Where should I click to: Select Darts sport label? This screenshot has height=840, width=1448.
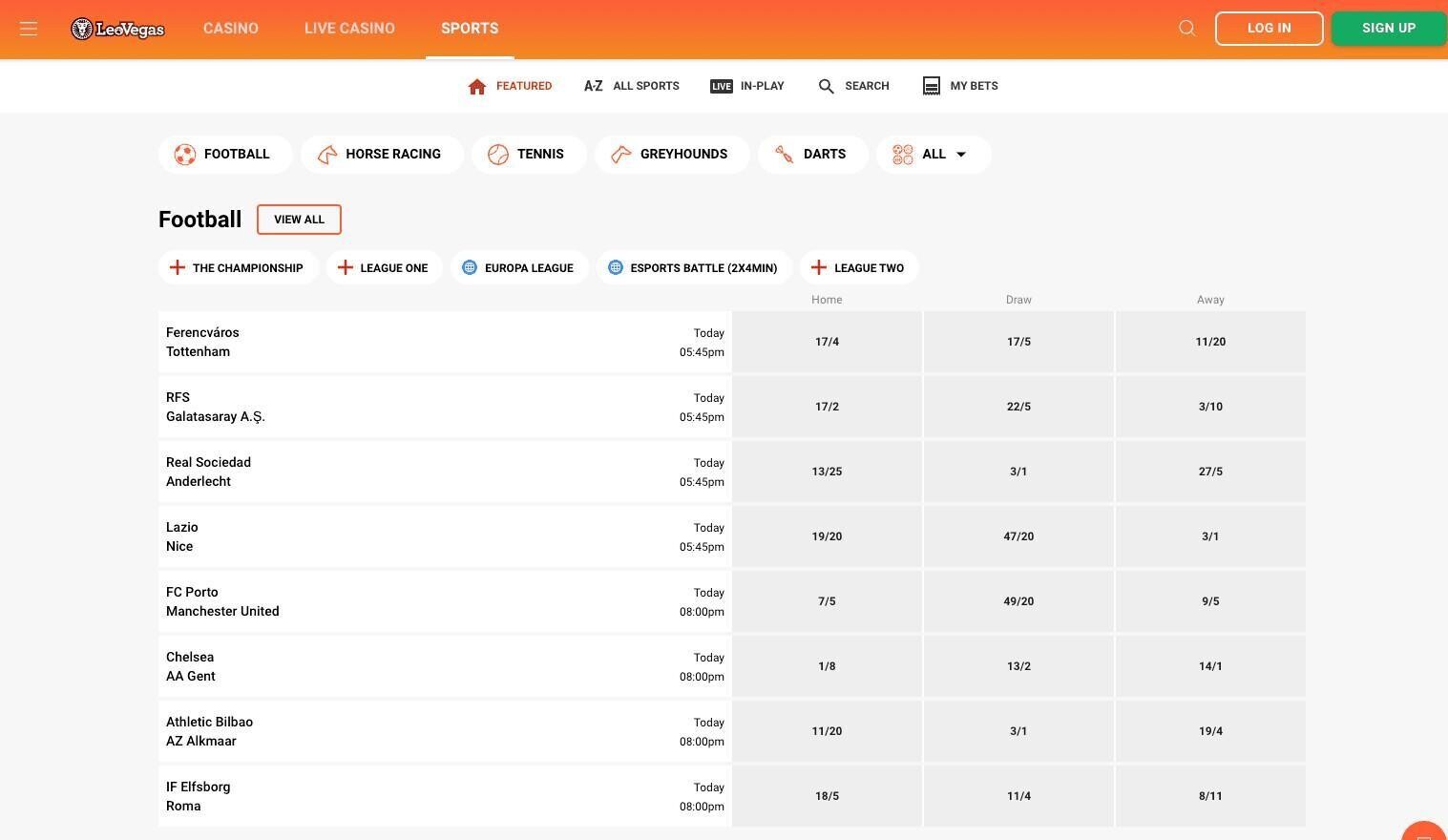click(825, 155)
